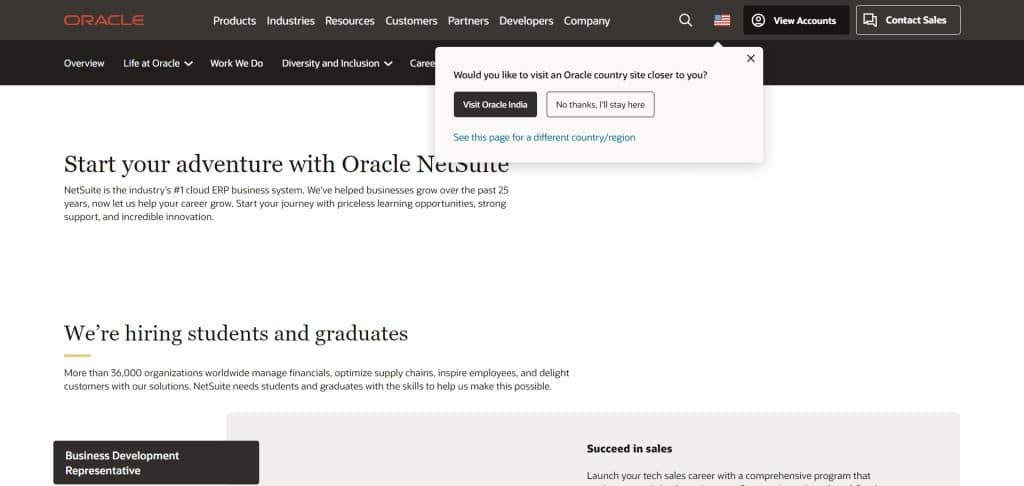Open the Work We Do tab
This screenshot has width=1024, height=486.
click(x=236, y=63)
